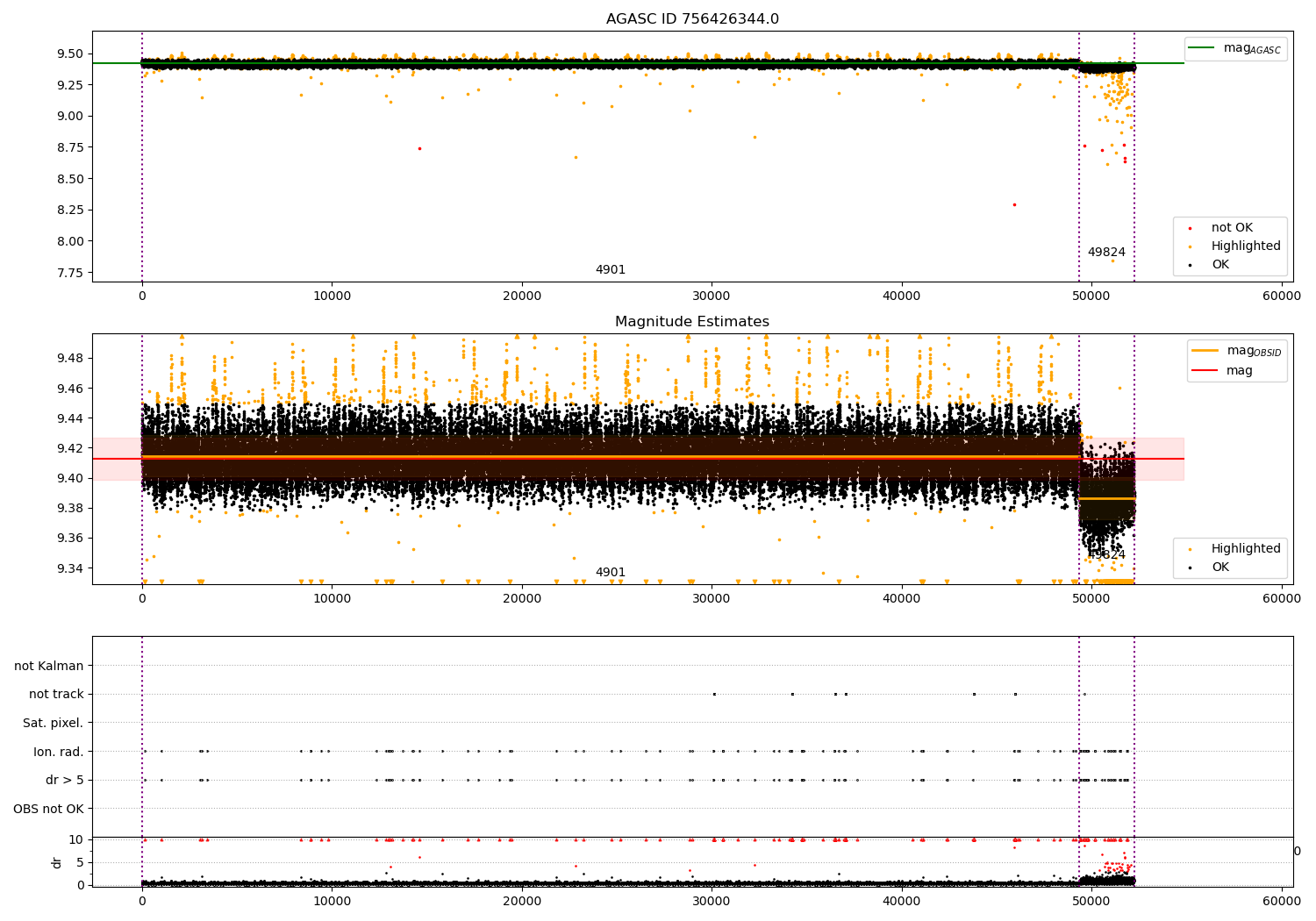This screenshot has height=921, width=1316.
Task: Click the 8.00 y-axis tick label
Action: click(68, 241)
